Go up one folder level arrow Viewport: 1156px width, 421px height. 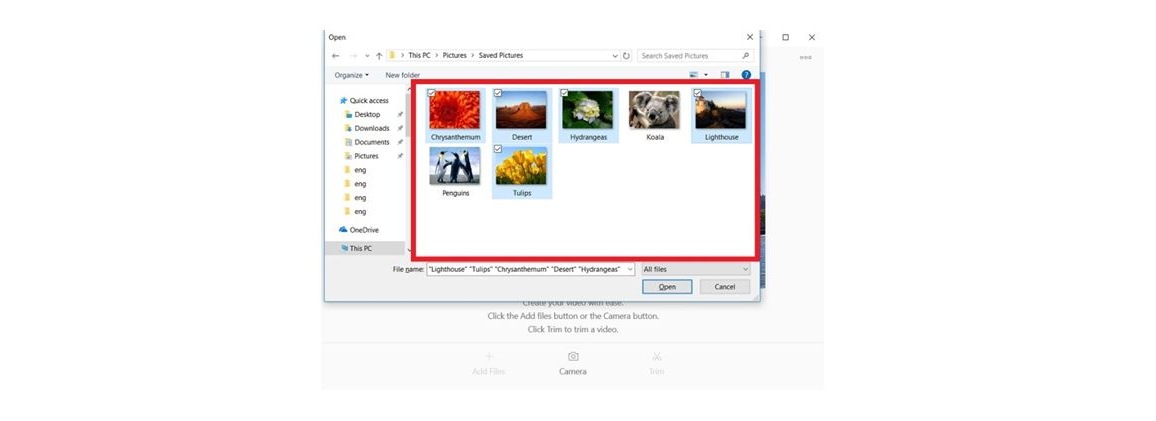(379, 56)
